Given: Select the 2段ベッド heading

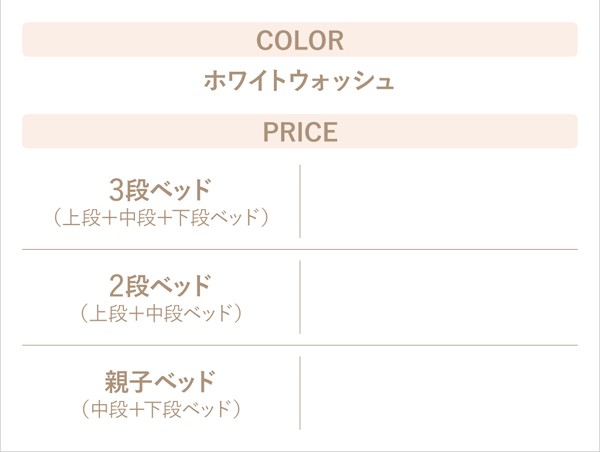Looking at the screenshot, I should coord(160,286).
